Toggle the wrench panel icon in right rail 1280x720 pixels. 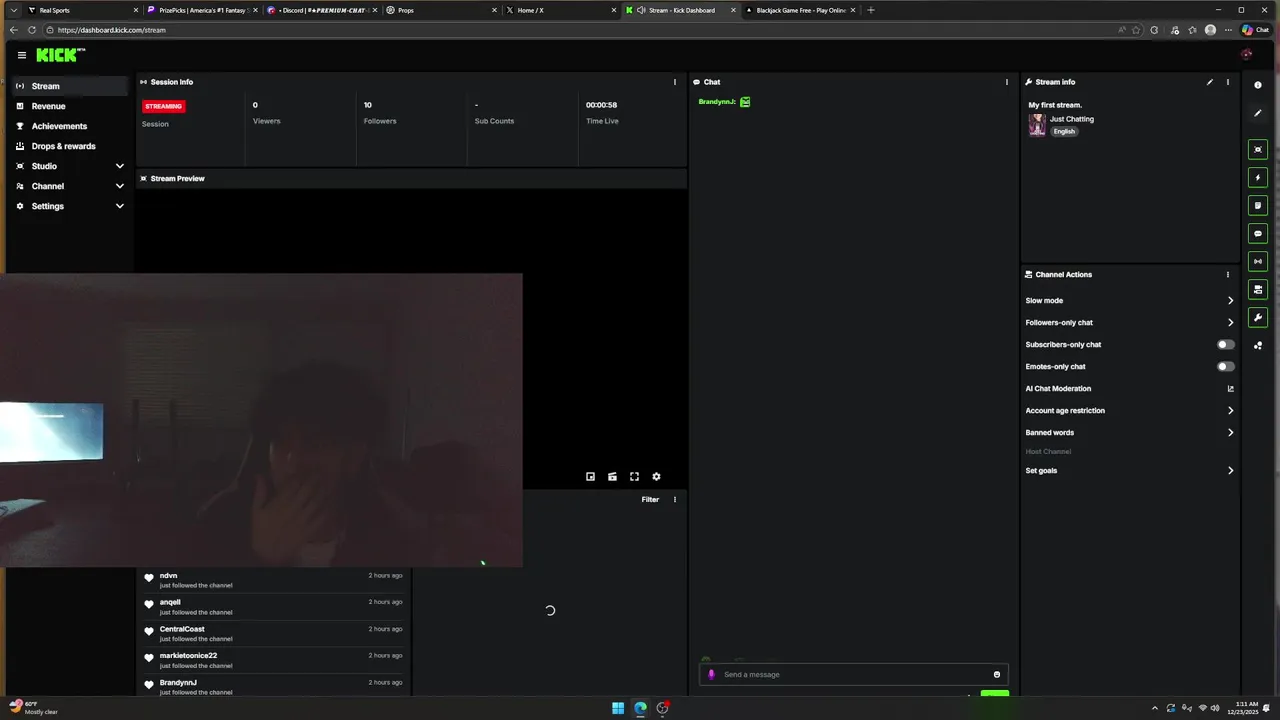(1258, 317)
